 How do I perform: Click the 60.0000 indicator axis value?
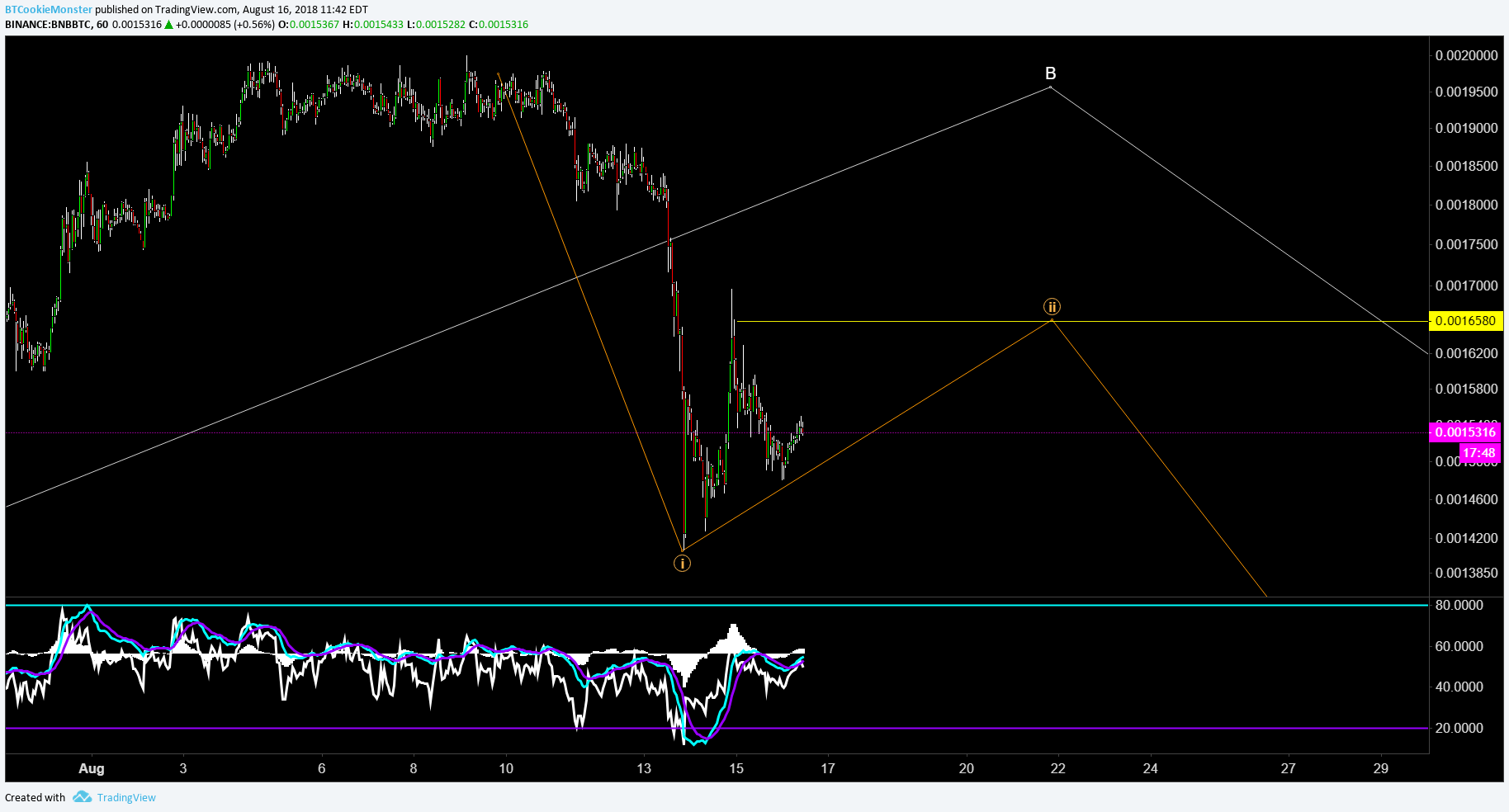(1459, 646)
